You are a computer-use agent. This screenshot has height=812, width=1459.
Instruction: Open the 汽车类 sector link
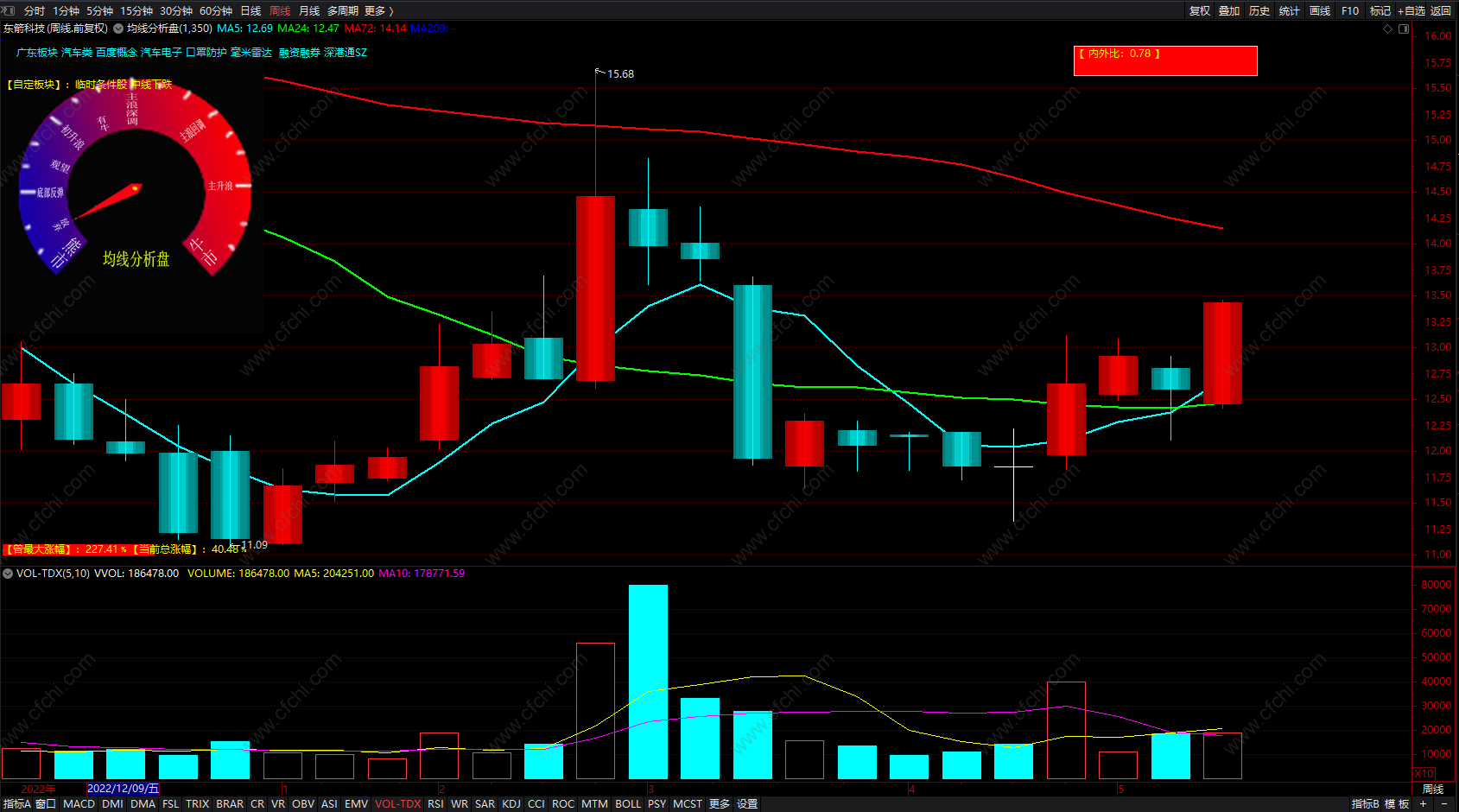point(77,53)
